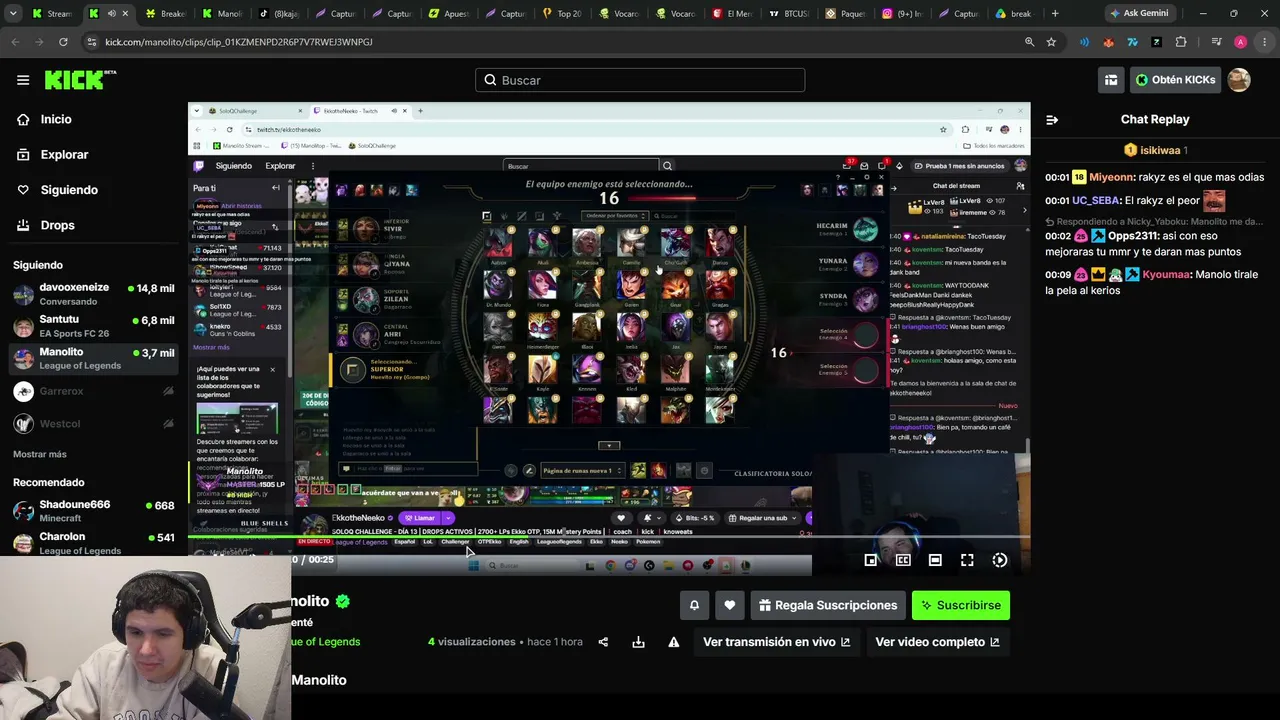Open Drops in sidebar
1280x720 pixels.
57,225
